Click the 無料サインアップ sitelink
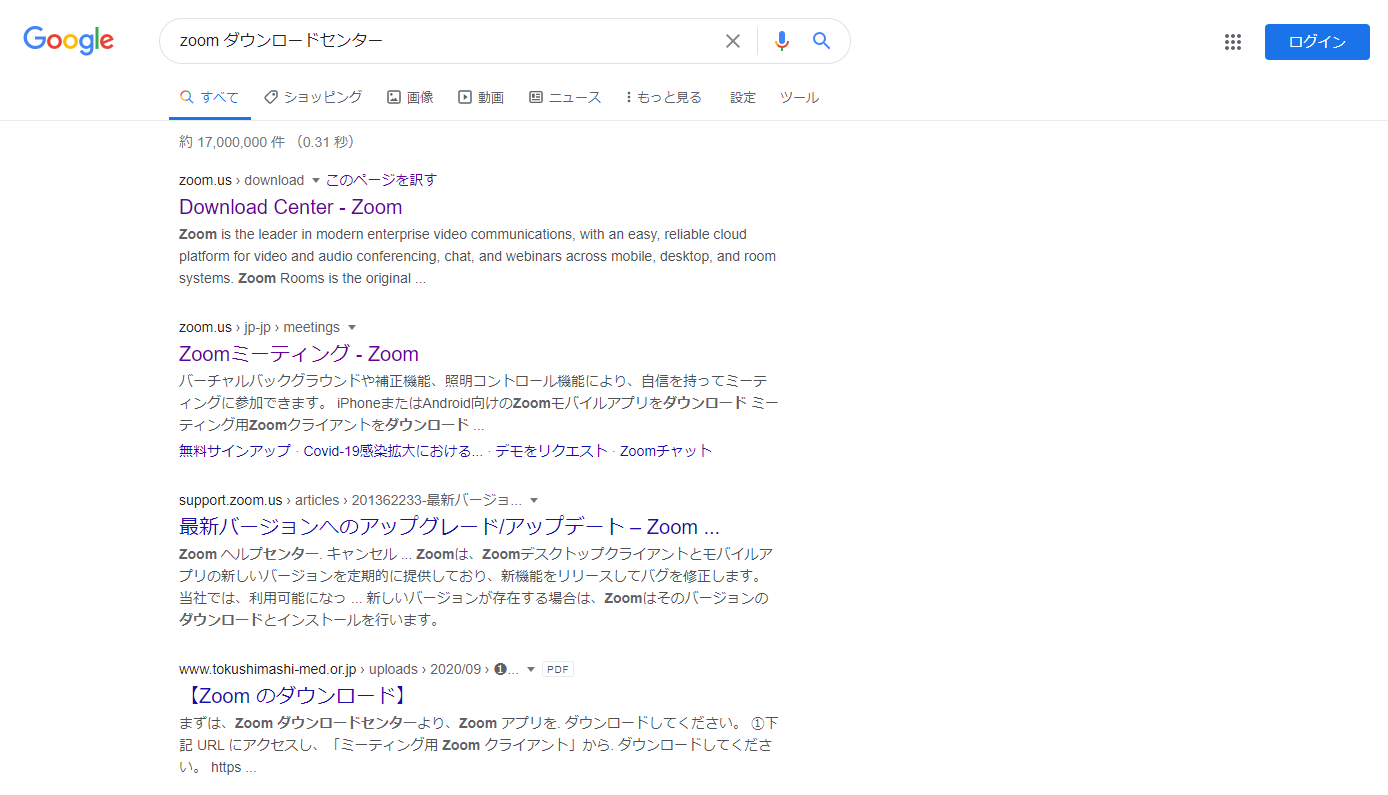This screenshot has width=1388, height=795. click(235, 451)
